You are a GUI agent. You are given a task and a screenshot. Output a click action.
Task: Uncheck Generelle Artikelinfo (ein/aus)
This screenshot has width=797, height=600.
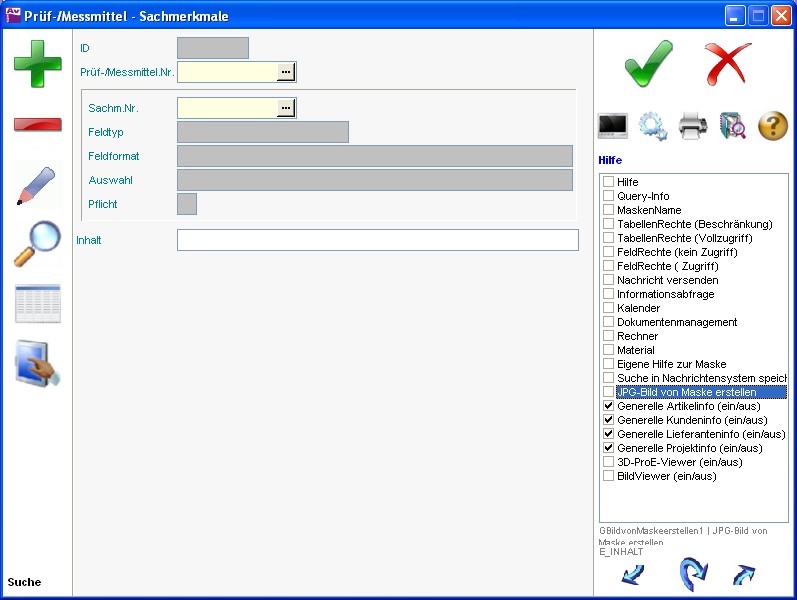tap(608, 407)
